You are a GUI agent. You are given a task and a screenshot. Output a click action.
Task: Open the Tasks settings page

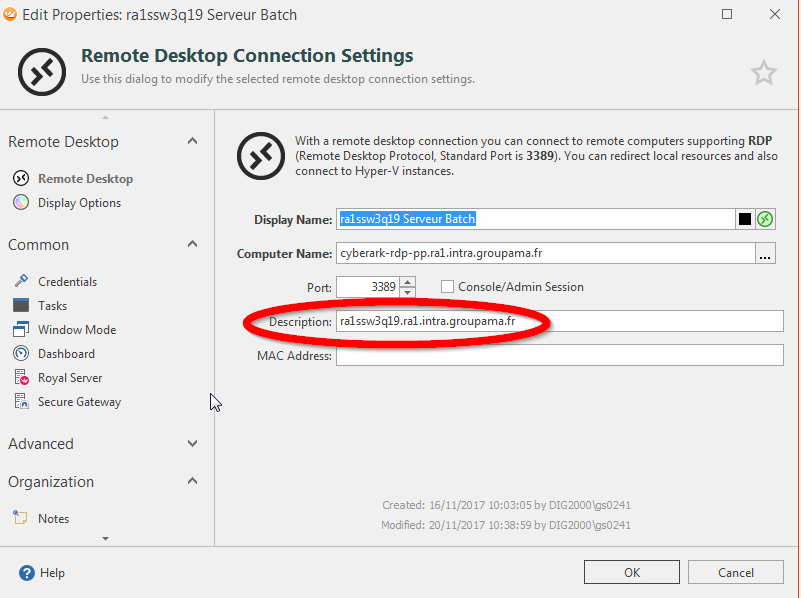52,306
